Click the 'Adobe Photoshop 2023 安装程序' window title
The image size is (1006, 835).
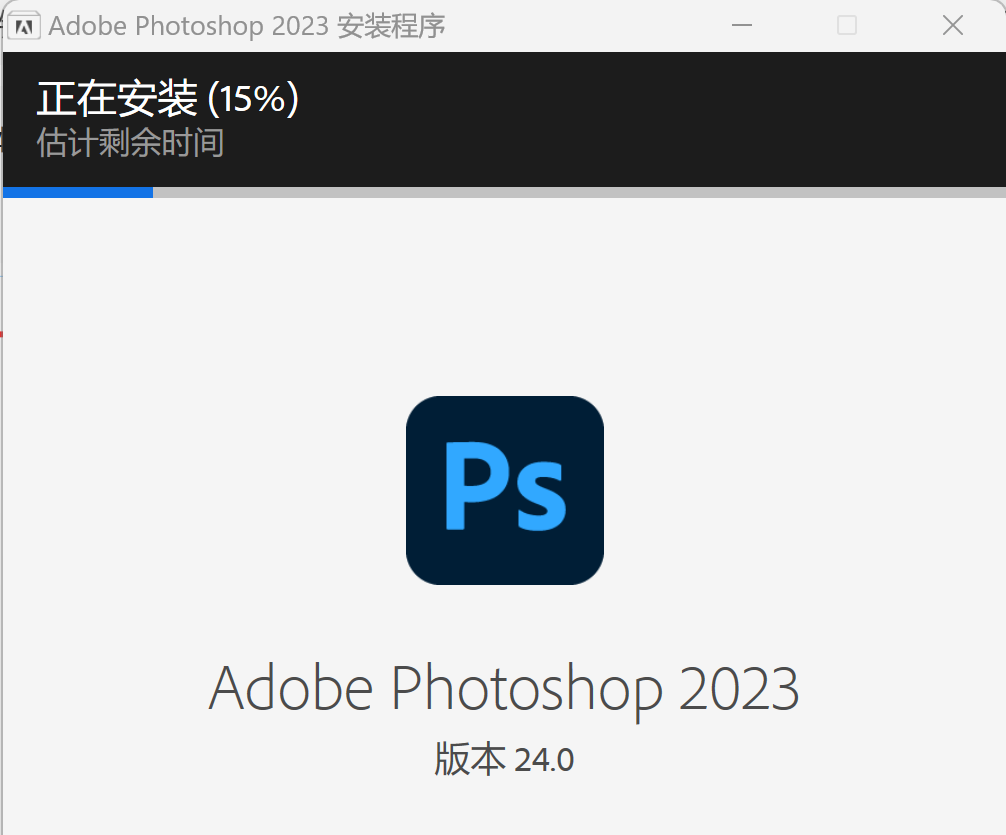(247, 26)
